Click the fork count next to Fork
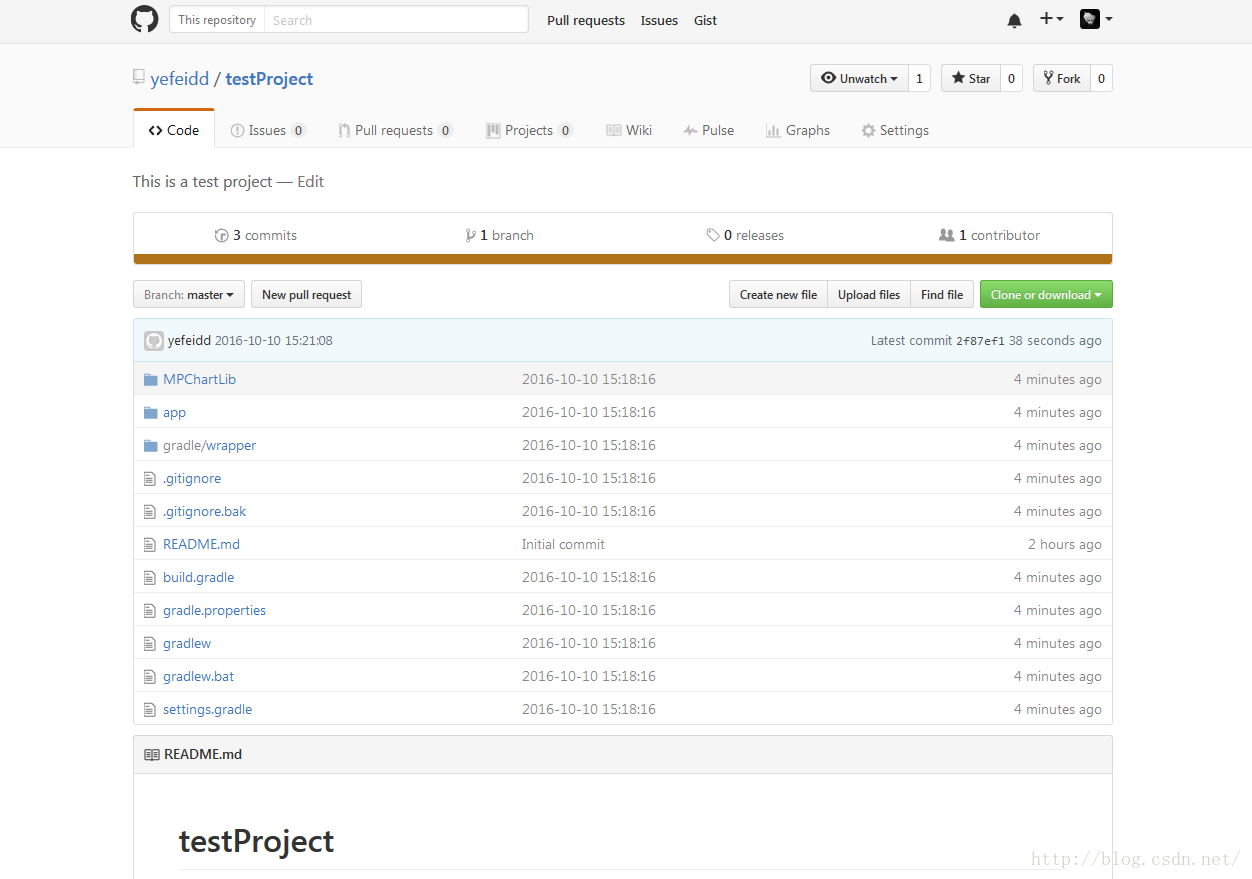 [x=1101, y=78]
